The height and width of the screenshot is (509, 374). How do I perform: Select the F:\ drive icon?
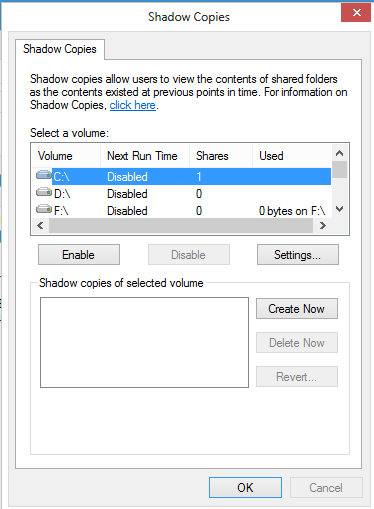[44, 209]
